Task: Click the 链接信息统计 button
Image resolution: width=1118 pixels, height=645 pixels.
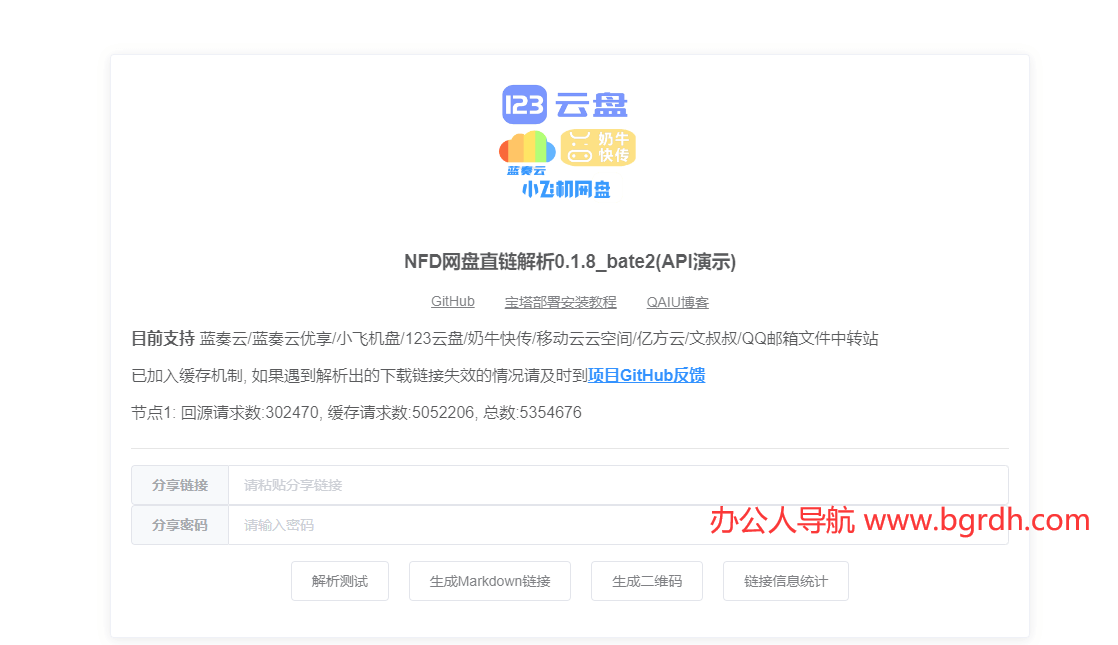Action: click(x=786, y=581)
